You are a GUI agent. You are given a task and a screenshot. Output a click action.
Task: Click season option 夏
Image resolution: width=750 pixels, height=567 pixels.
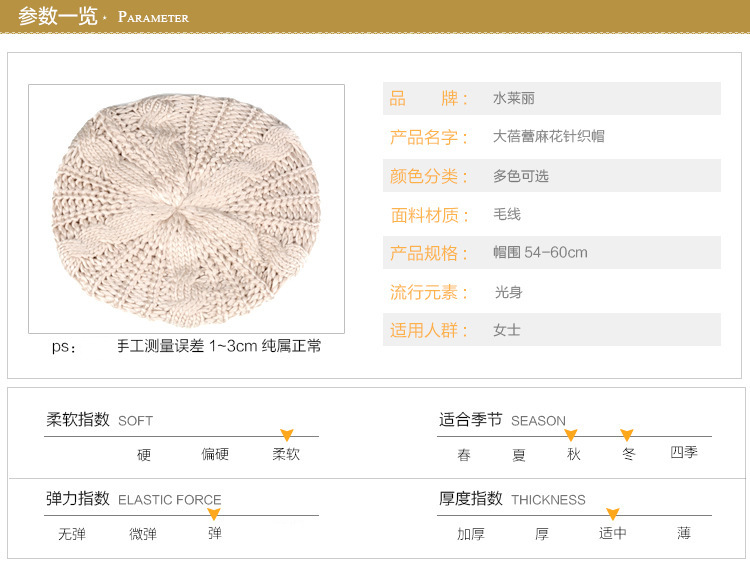point(519,454)
